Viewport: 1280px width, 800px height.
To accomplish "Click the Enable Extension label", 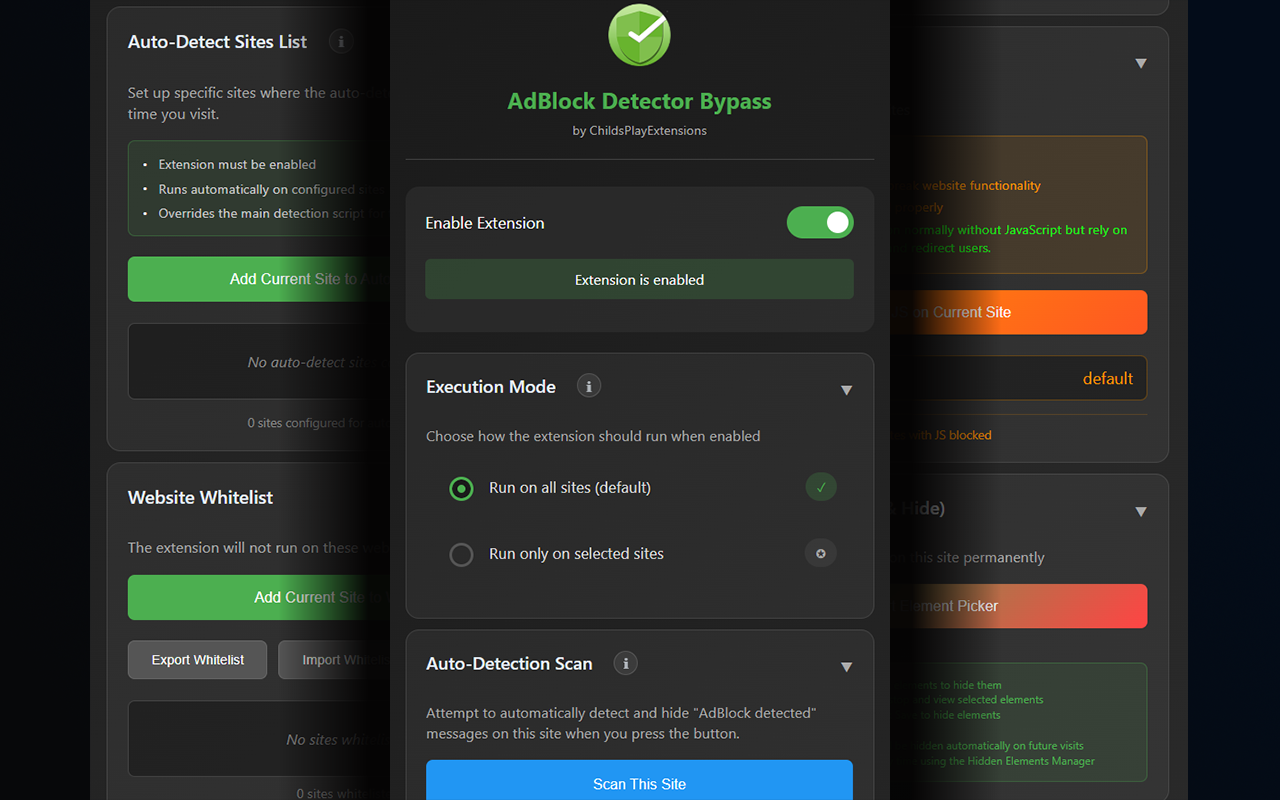I will (485, 223).
